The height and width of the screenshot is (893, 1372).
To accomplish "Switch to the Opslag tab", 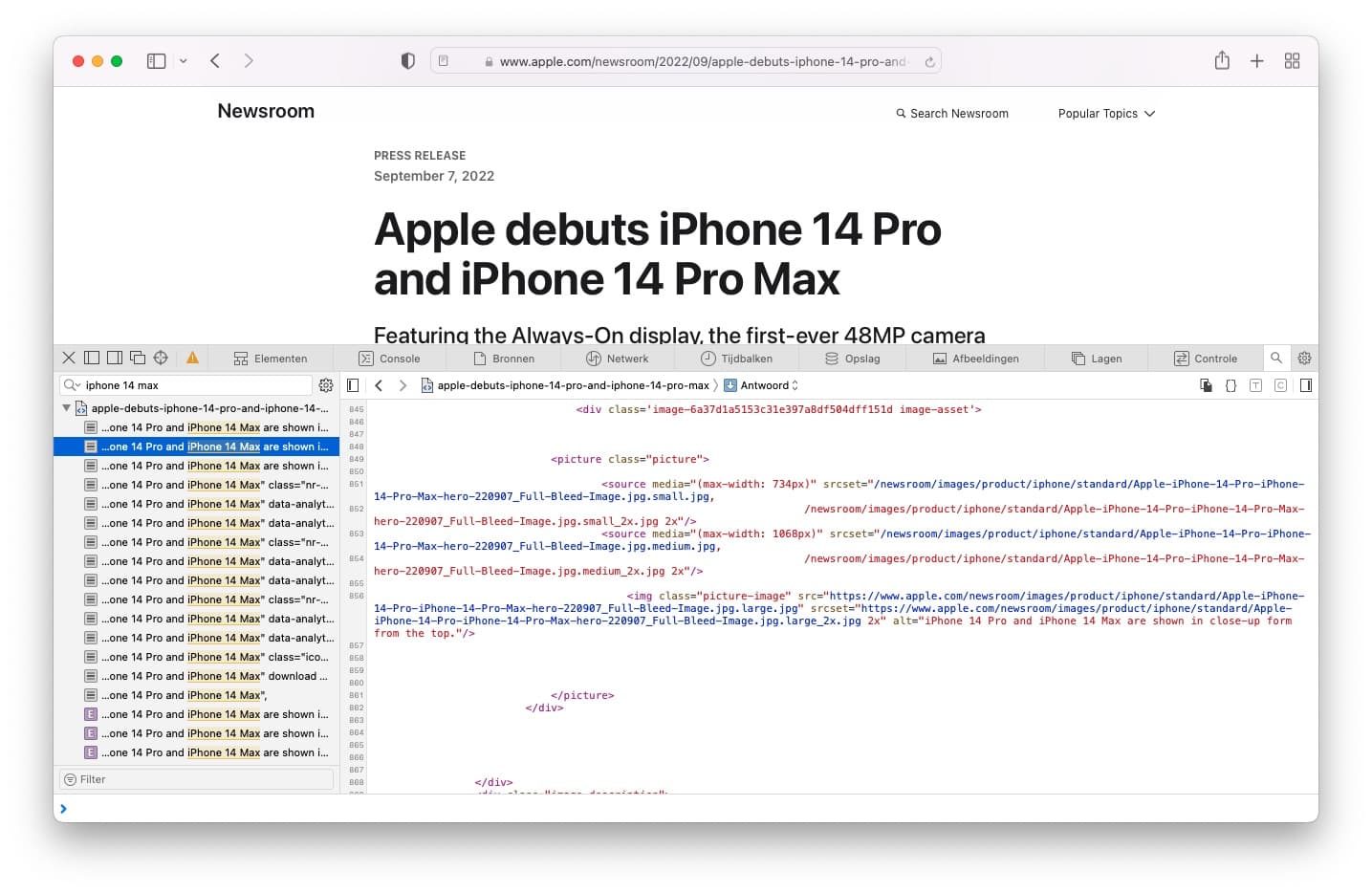I will (x=852, y=359).
